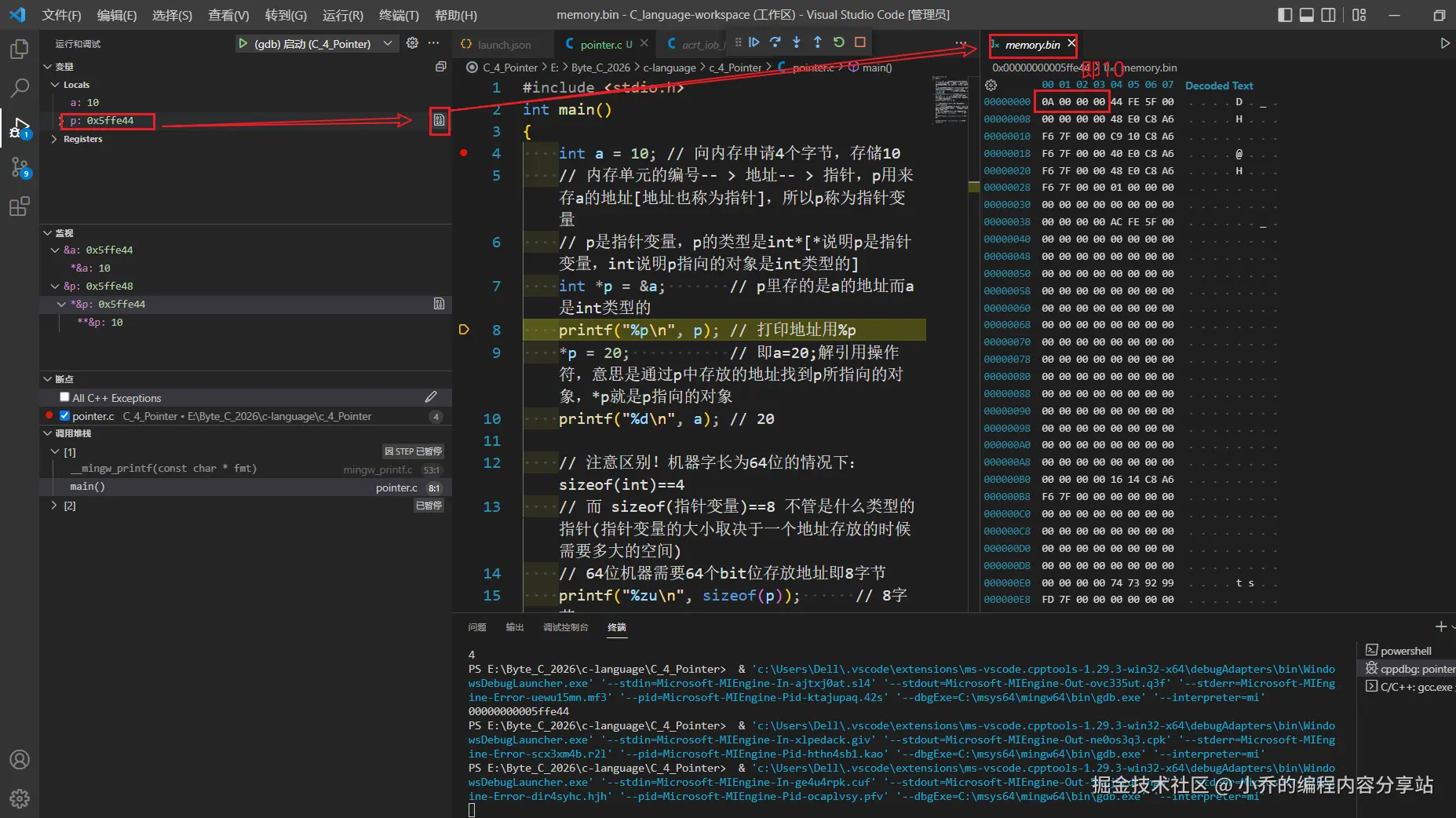This screenshot has height=818, width=1456.
Task: Collapse the &a watch expression
Action: [x=55, y=250]
